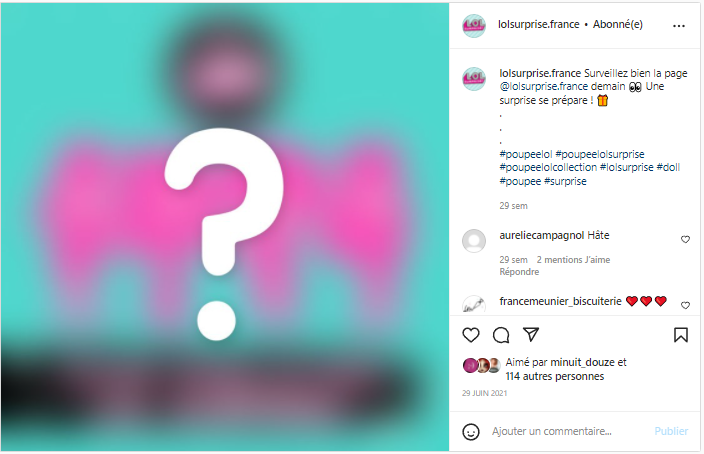This screenshot has height=454, width=704.
Task: Save post with bookmark icon
Action: pos(681,335)
